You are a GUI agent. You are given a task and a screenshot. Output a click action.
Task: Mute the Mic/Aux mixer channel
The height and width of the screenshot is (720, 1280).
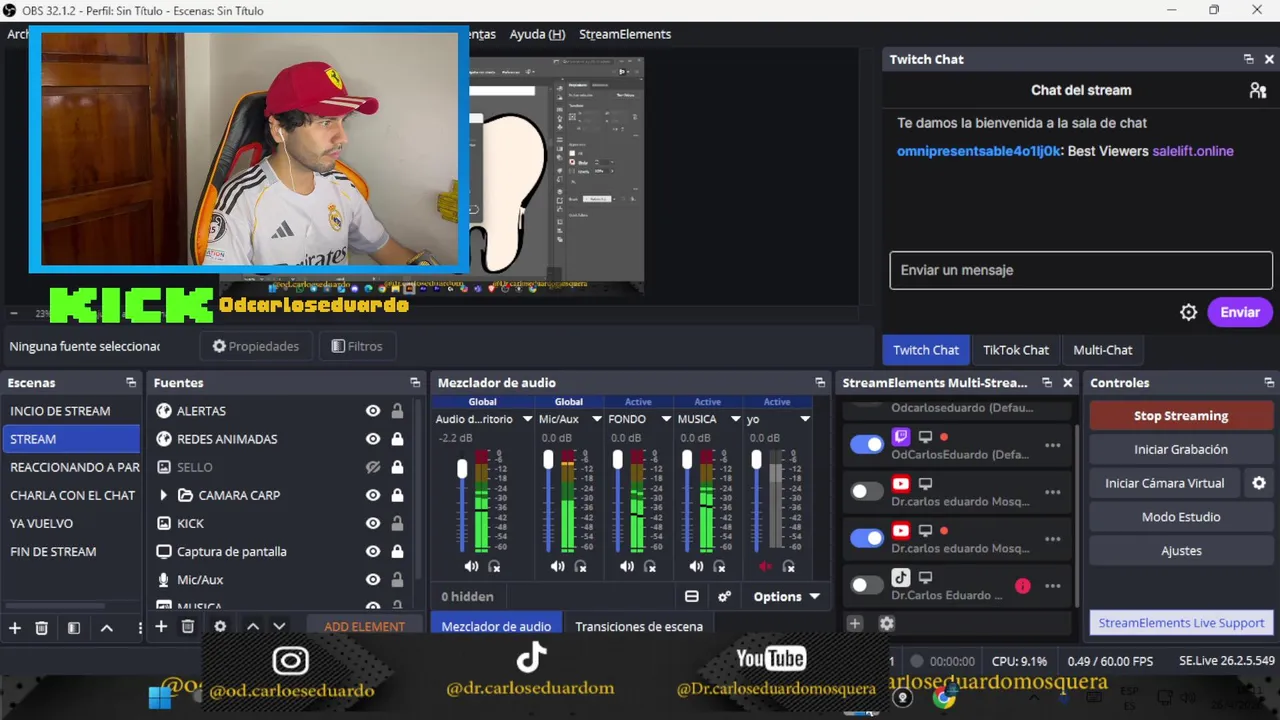tap(557, 566)
